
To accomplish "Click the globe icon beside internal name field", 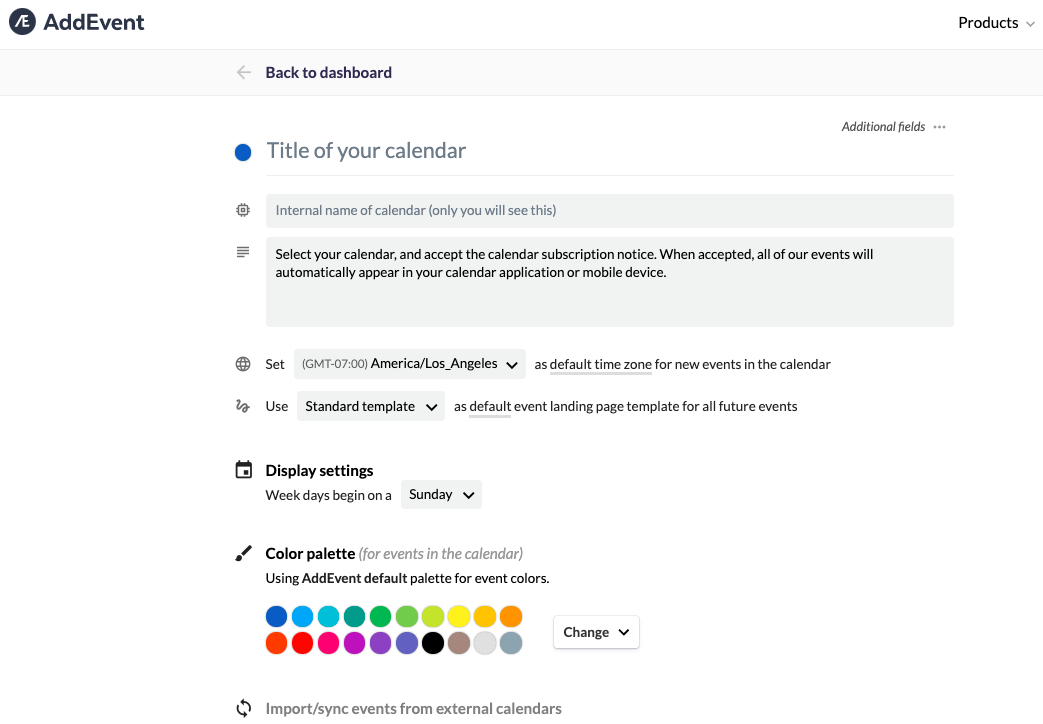I will 242,210.
